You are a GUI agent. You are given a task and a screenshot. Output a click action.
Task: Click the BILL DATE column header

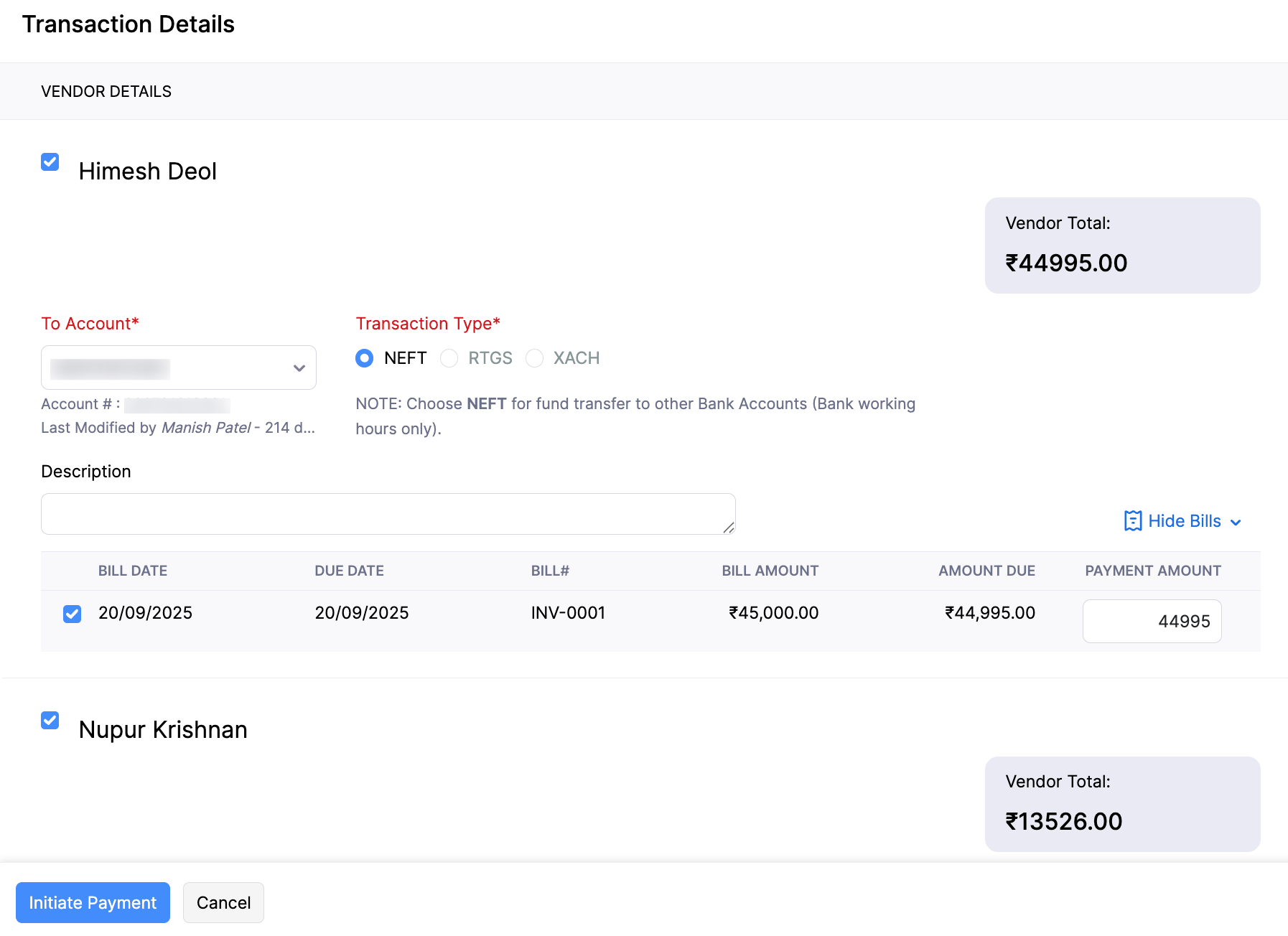(x=132, y=571)
